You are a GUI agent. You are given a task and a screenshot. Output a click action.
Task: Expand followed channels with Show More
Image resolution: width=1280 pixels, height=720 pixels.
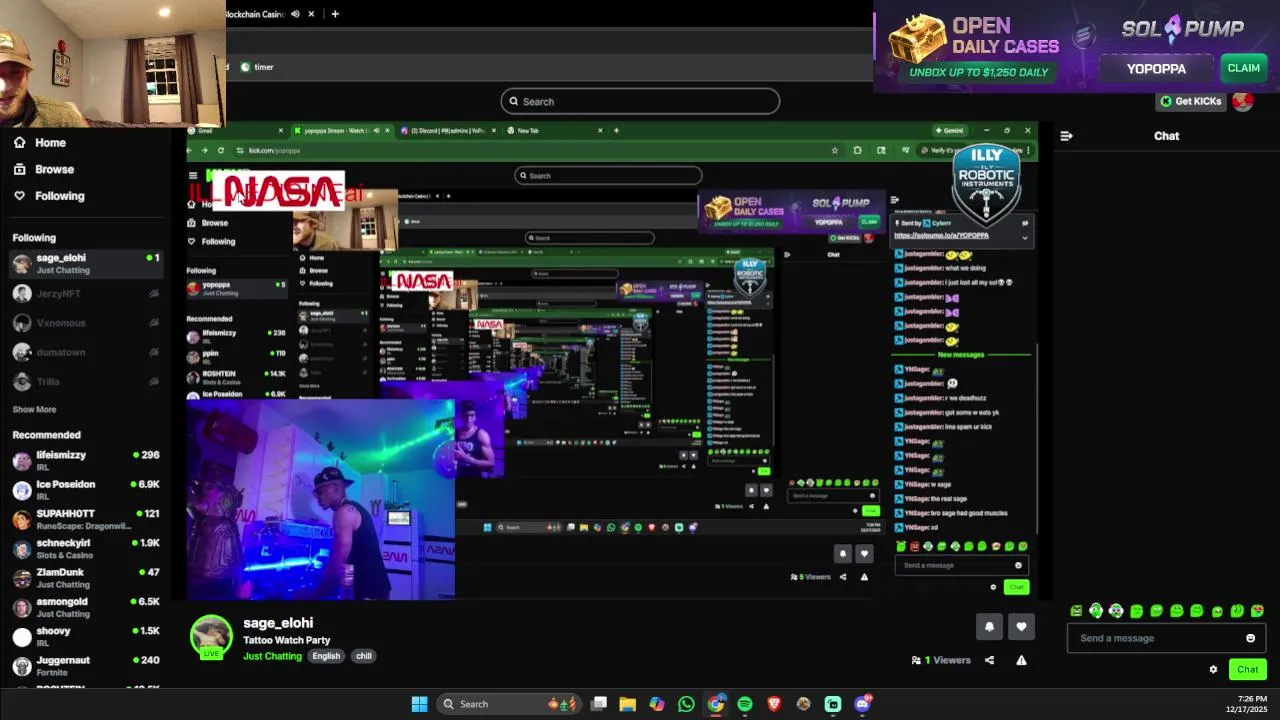pos(34,409)
